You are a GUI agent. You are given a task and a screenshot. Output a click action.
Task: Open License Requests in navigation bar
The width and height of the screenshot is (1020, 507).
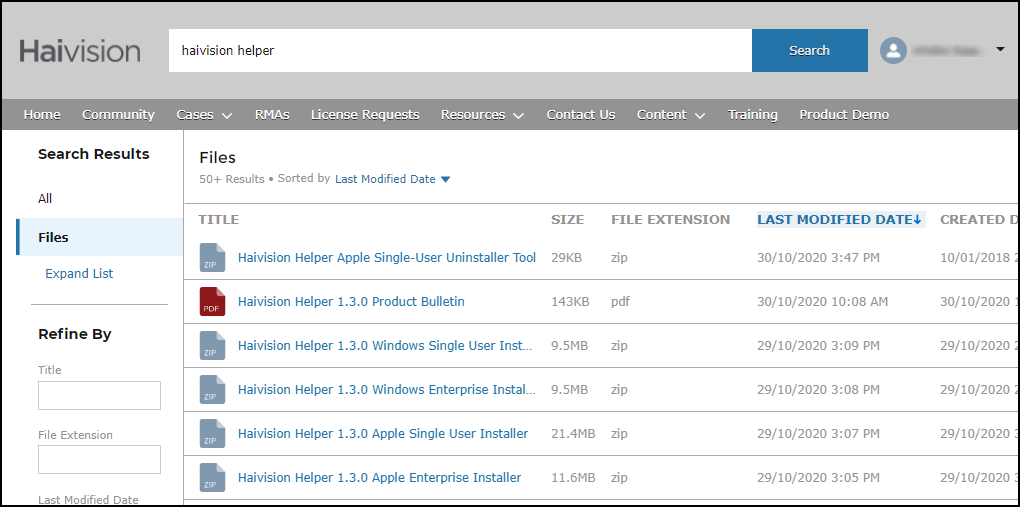pos(365,115)
